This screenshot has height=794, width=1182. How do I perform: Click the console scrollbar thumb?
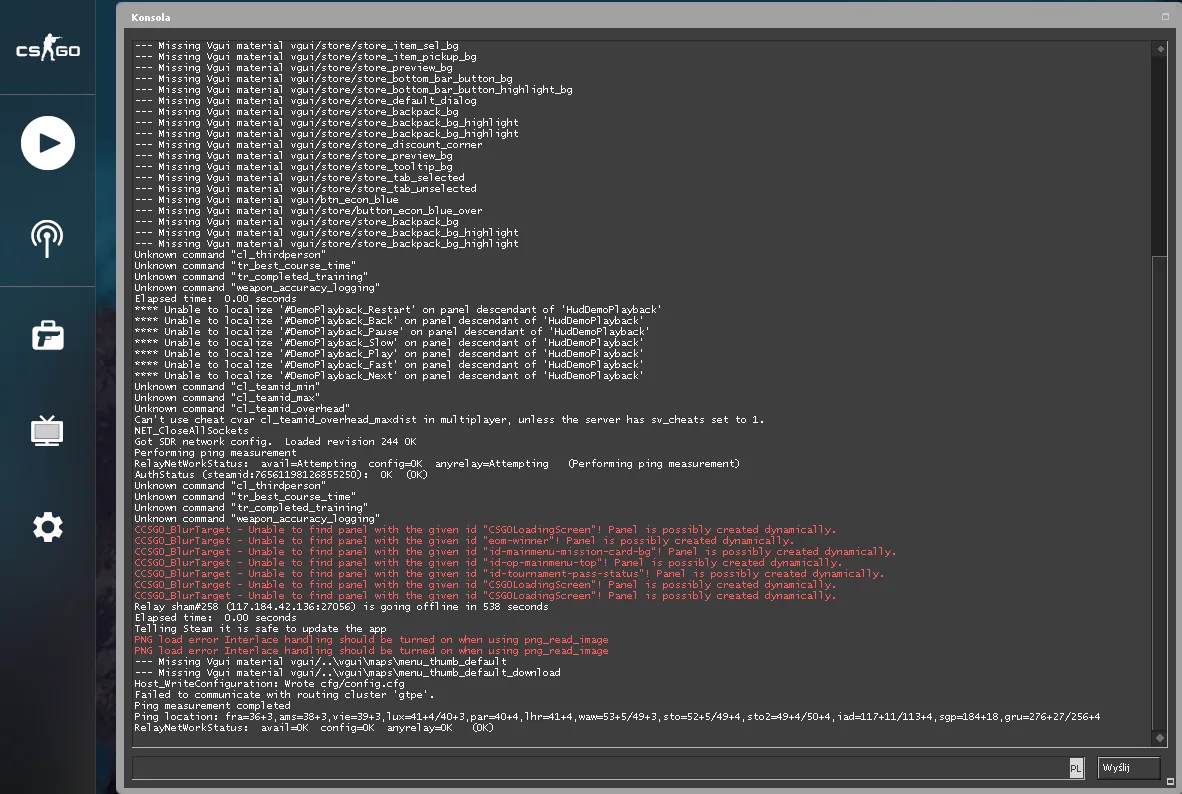1160,492
